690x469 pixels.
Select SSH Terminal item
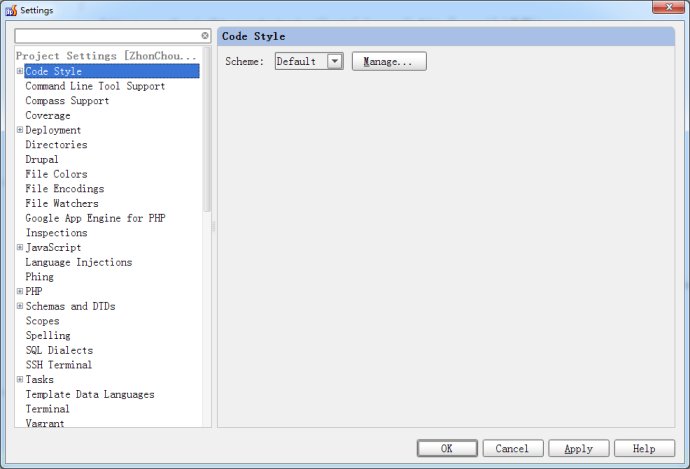(59, 364)
